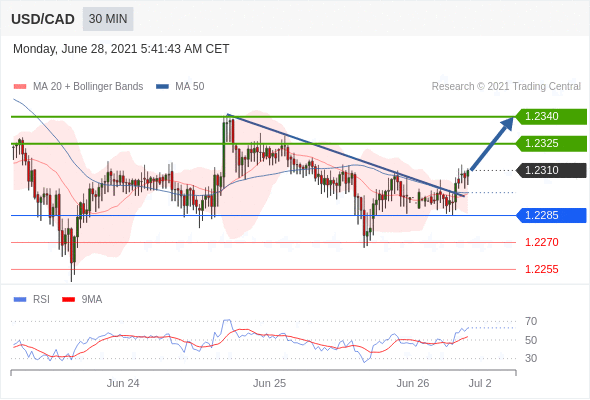Click the Research © 2021 Trading Central credit

[506, 87]
